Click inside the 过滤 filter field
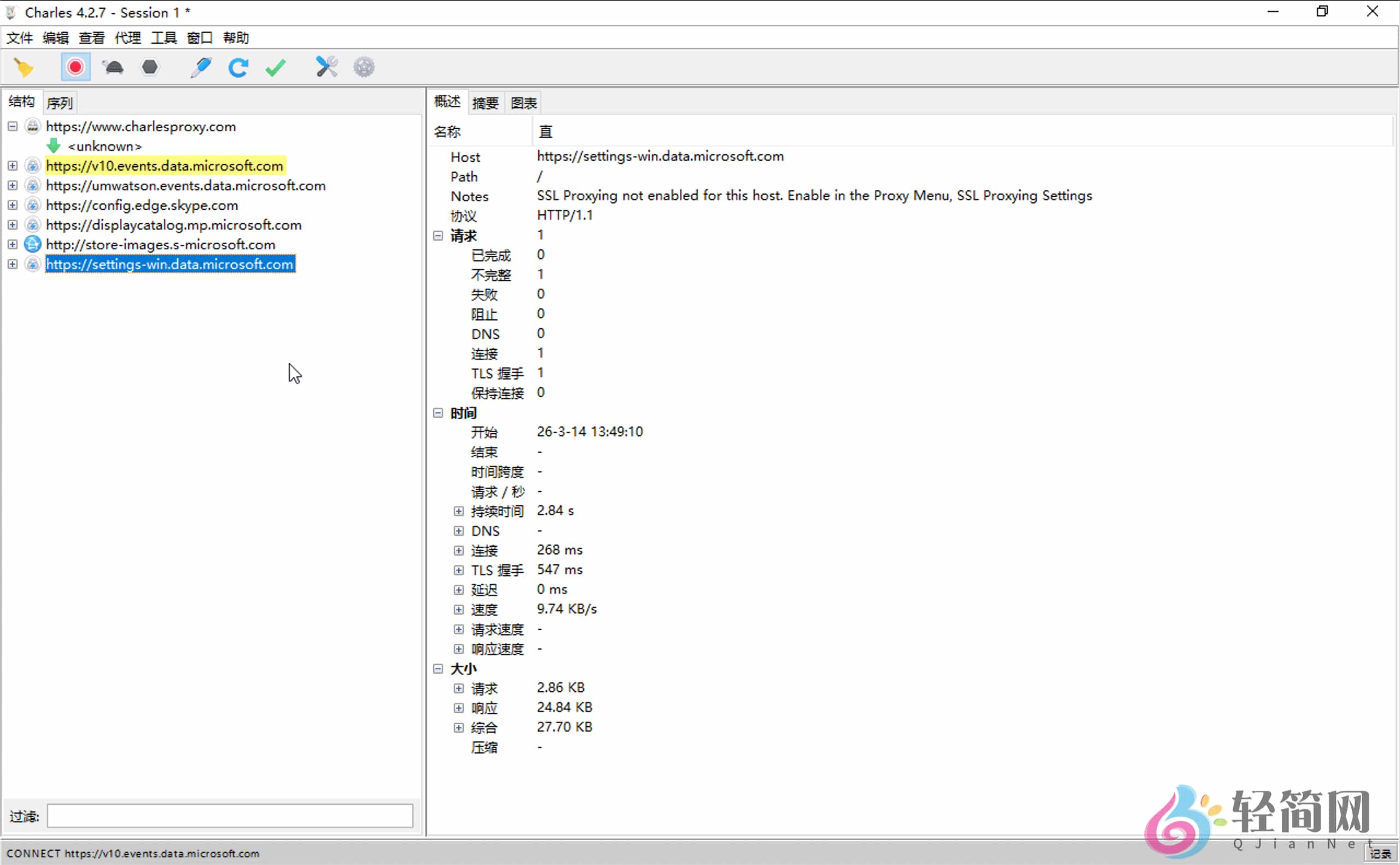The height and width of the screenshot is (865, 1400). click(x=229, y=815)
